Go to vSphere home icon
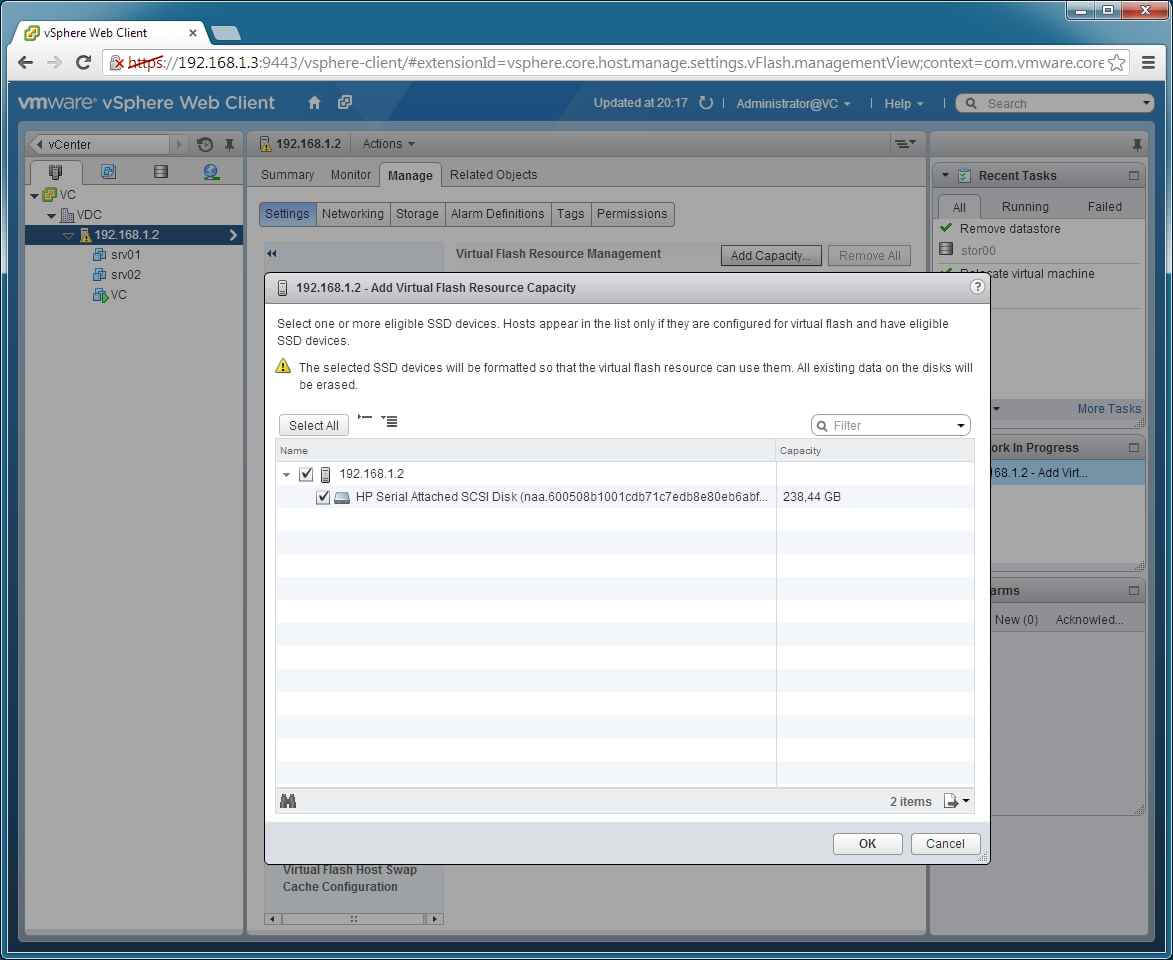This screenshot has height=960, width=1173. pyautogui.click(x=314, y=103)
